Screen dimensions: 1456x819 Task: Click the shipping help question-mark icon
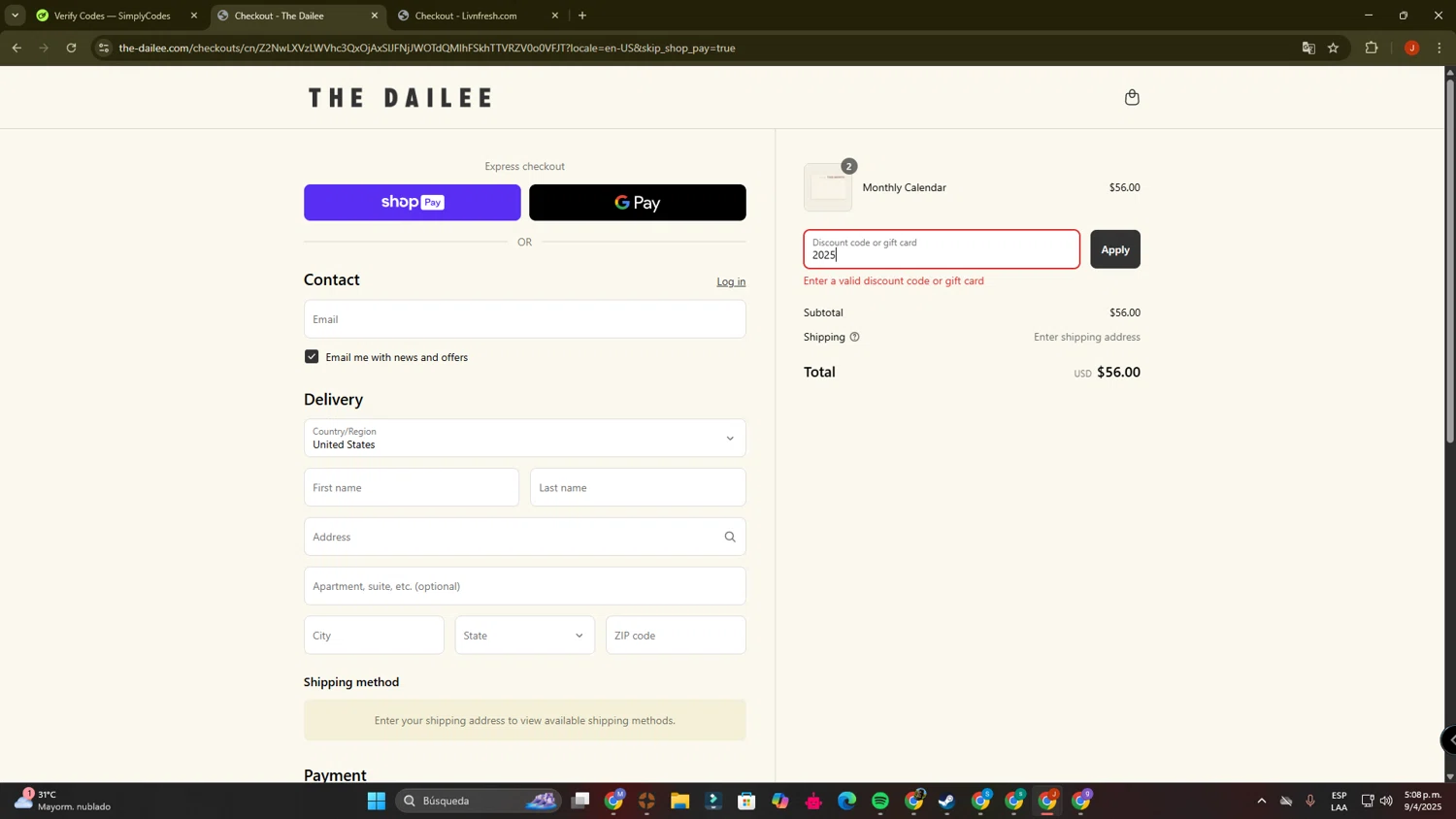854,337
